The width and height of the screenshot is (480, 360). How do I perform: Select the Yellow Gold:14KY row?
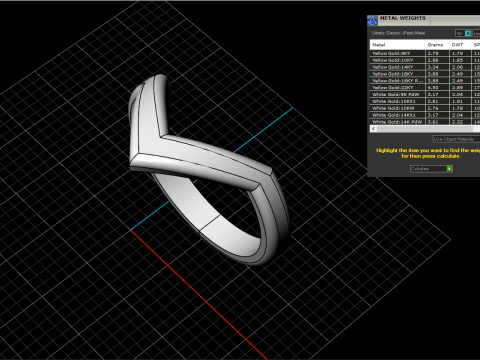425,67
